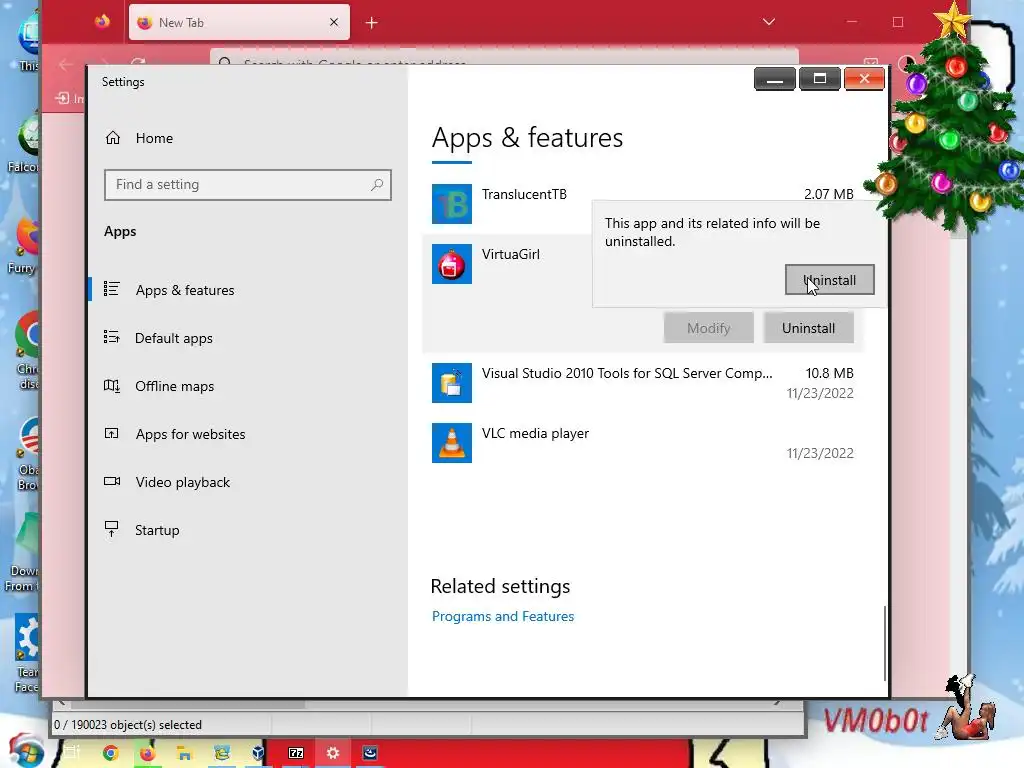Open the Windows Start orb

[x=25, y=750]
